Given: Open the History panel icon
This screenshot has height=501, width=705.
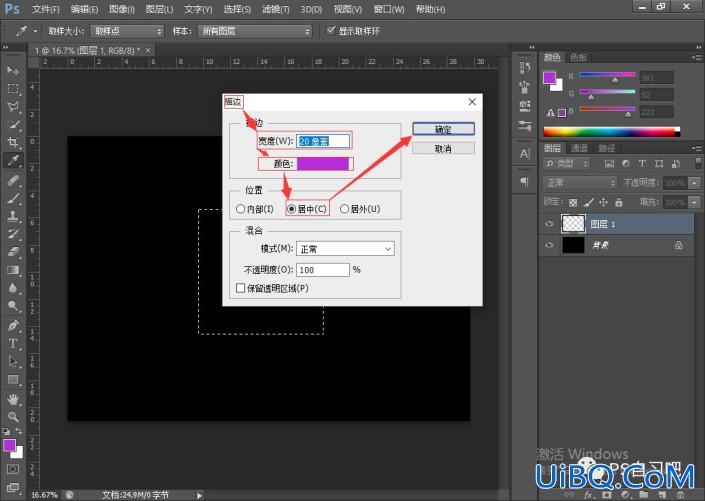Looking at the screenshot, I should pos(524,67).
